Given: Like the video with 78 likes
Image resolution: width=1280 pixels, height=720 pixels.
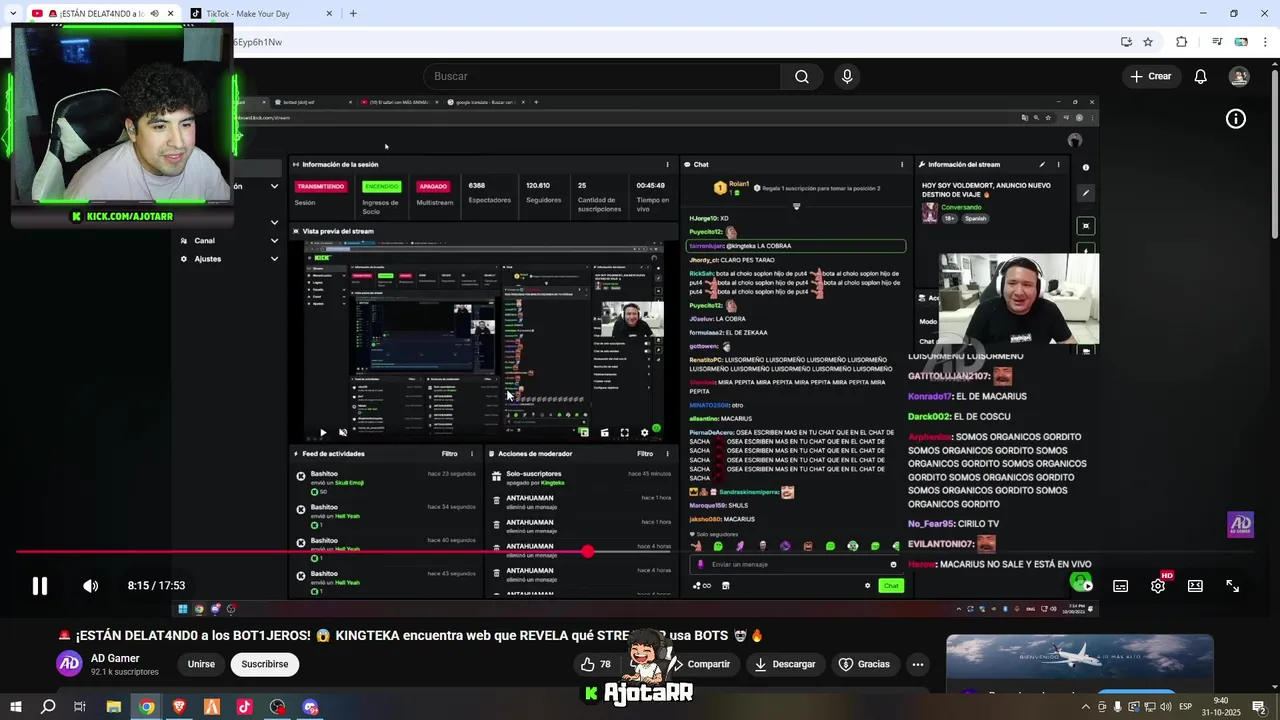Looking at the screenshot, I should click(596, 664).
